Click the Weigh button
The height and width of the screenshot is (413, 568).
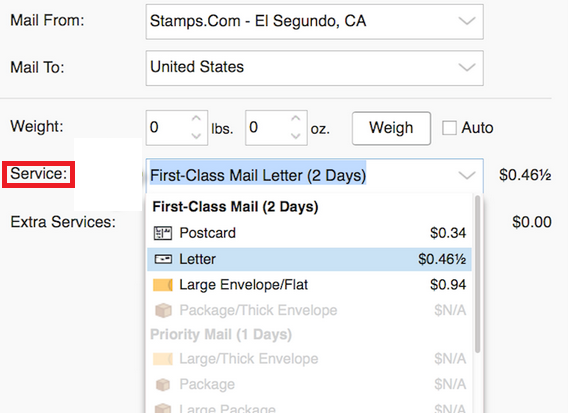[391, 128]
